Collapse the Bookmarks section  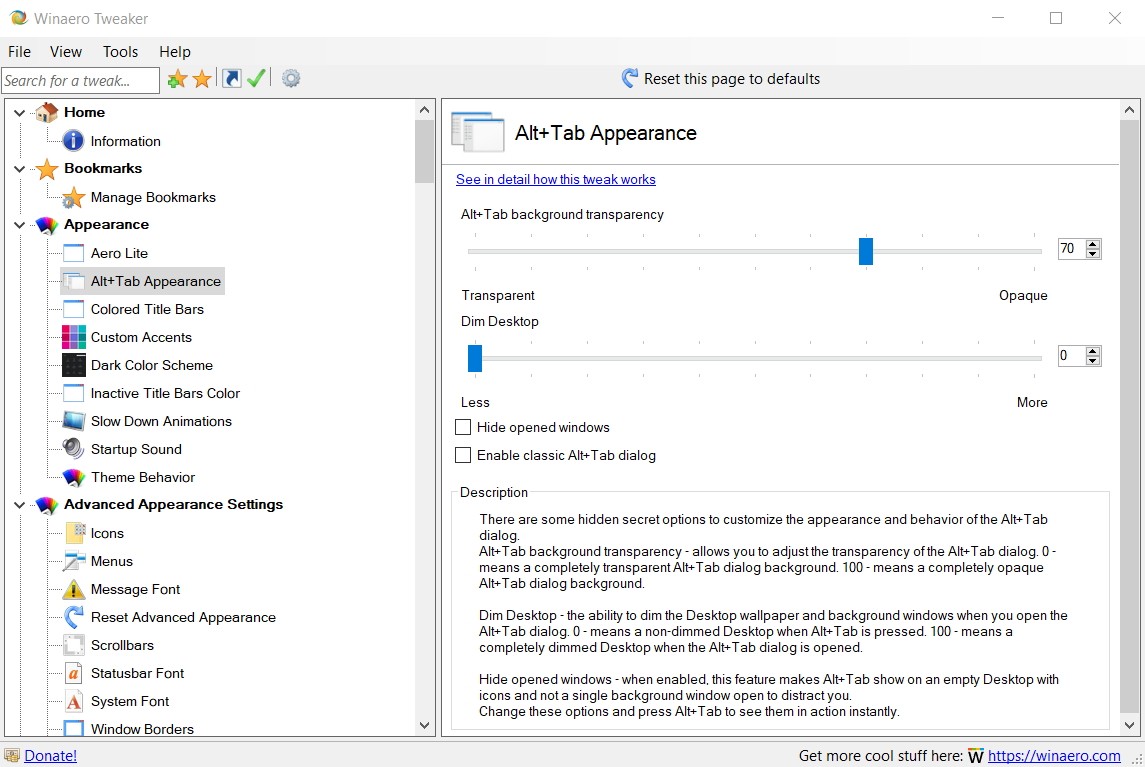[x=18, y=169]
